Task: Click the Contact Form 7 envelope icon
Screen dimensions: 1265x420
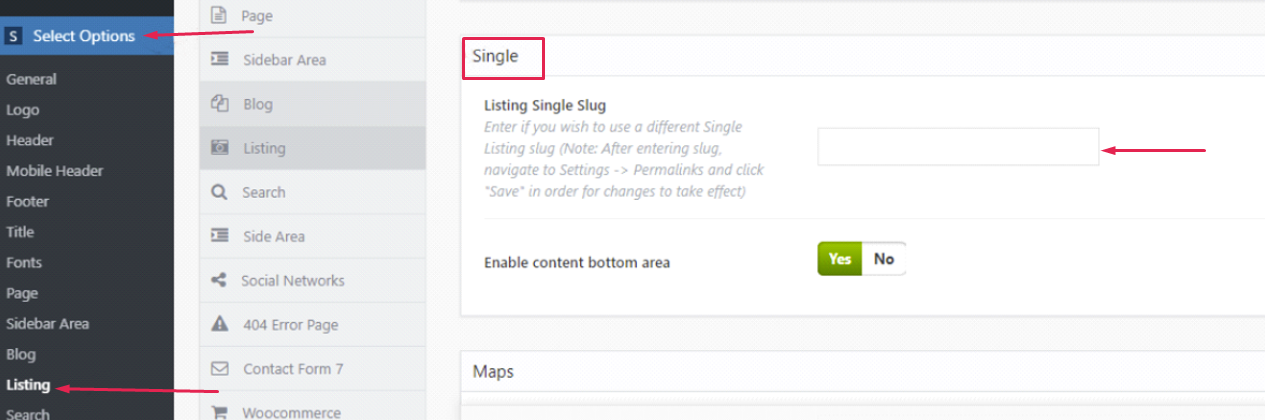Action: [219, 369]
